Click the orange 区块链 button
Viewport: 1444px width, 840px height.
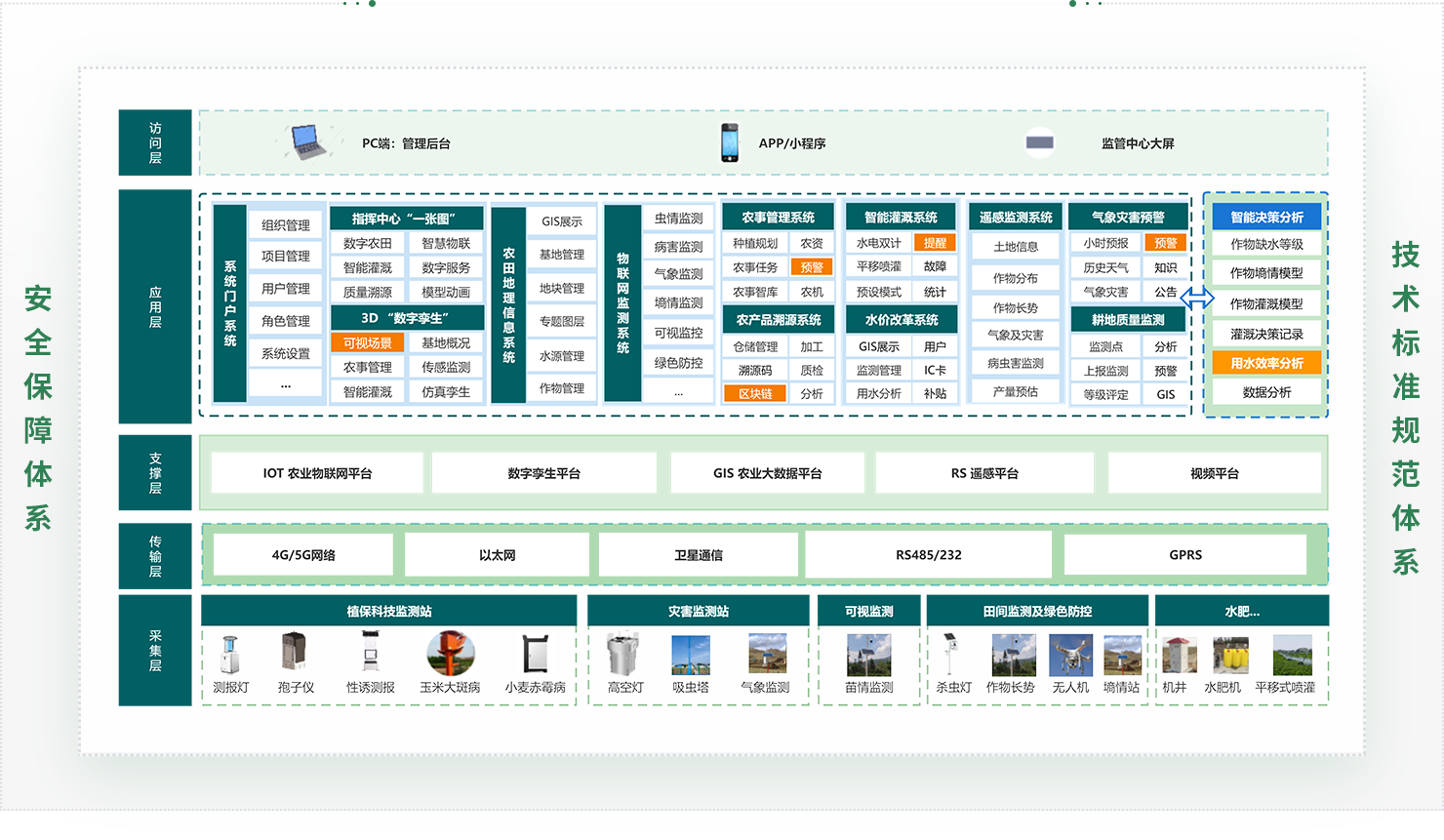tap(755, 394)
